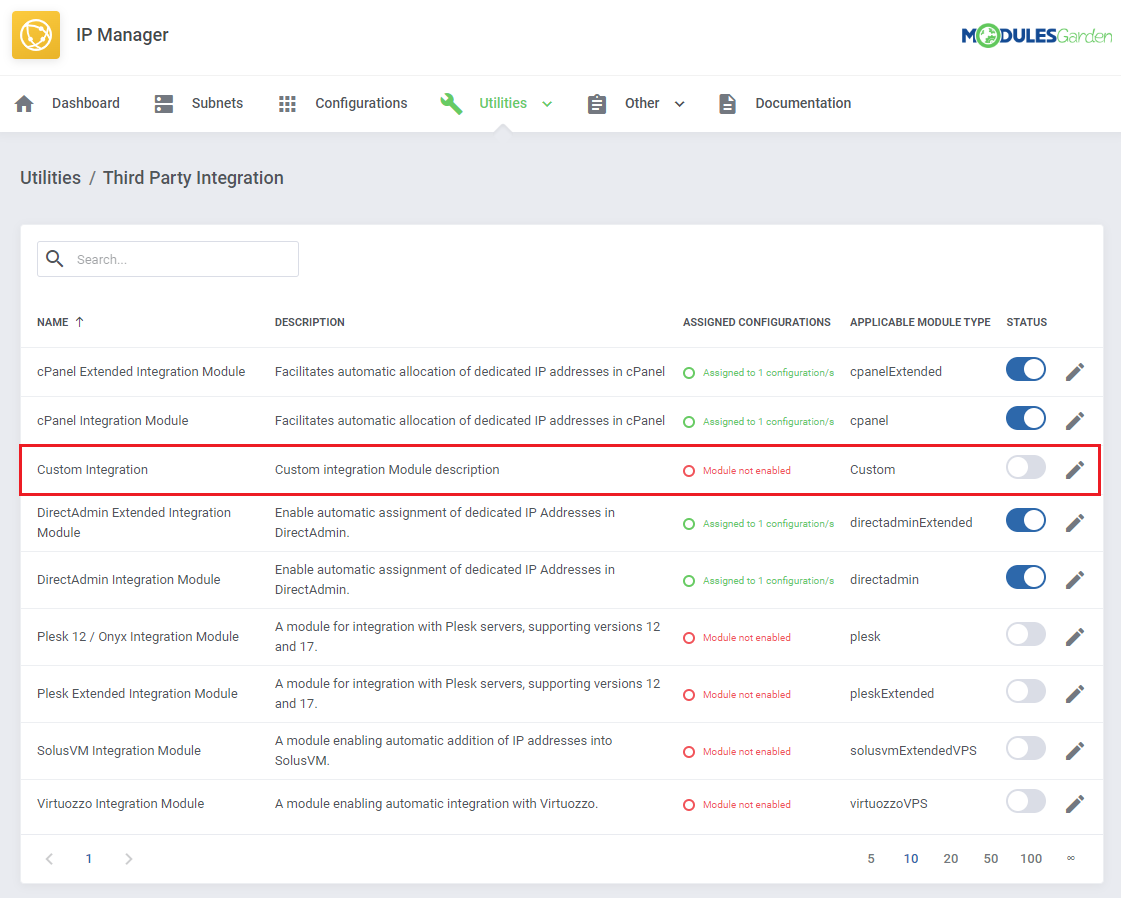This screenshot has height=898, width=1121.
Task: Click the IP Manager globe logo icon
Action: [x=35, y=35]
